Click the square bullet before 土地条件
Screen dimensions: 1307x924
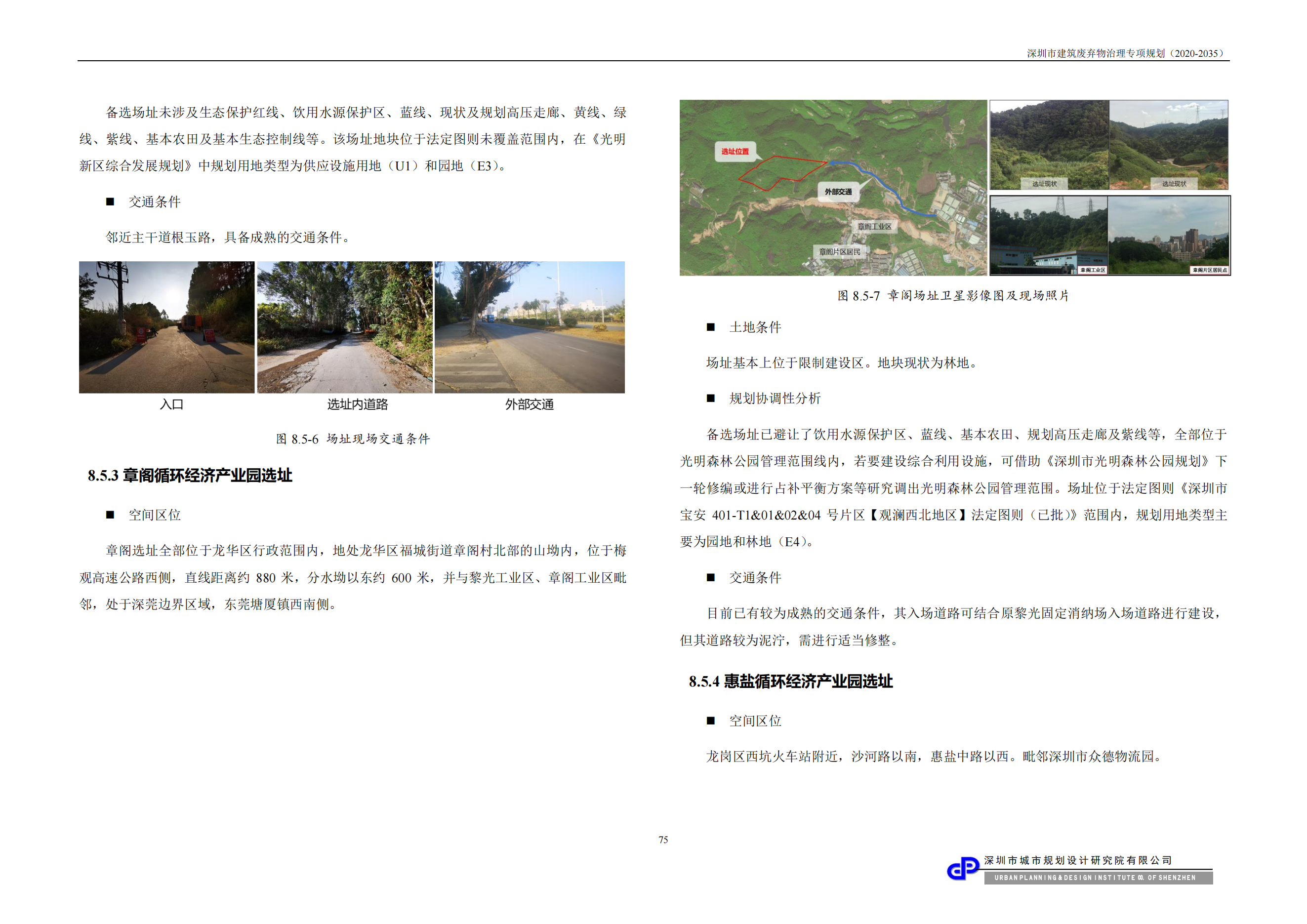tap(710, 327)
